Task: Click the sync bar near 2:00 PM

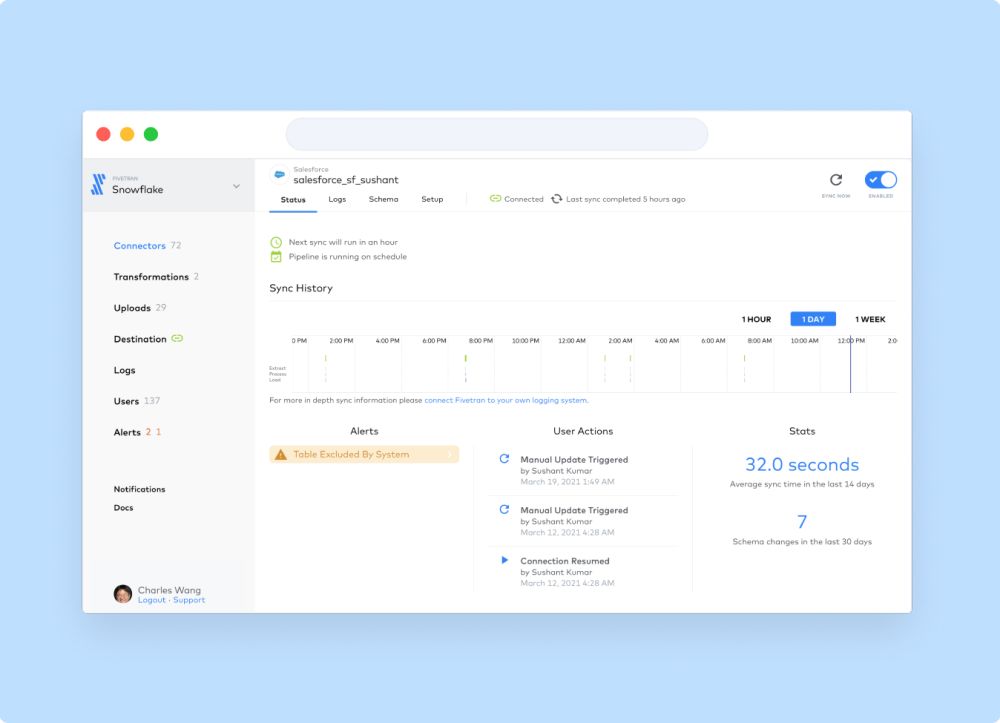Action: pyautogui.click(x=325, y=358)
